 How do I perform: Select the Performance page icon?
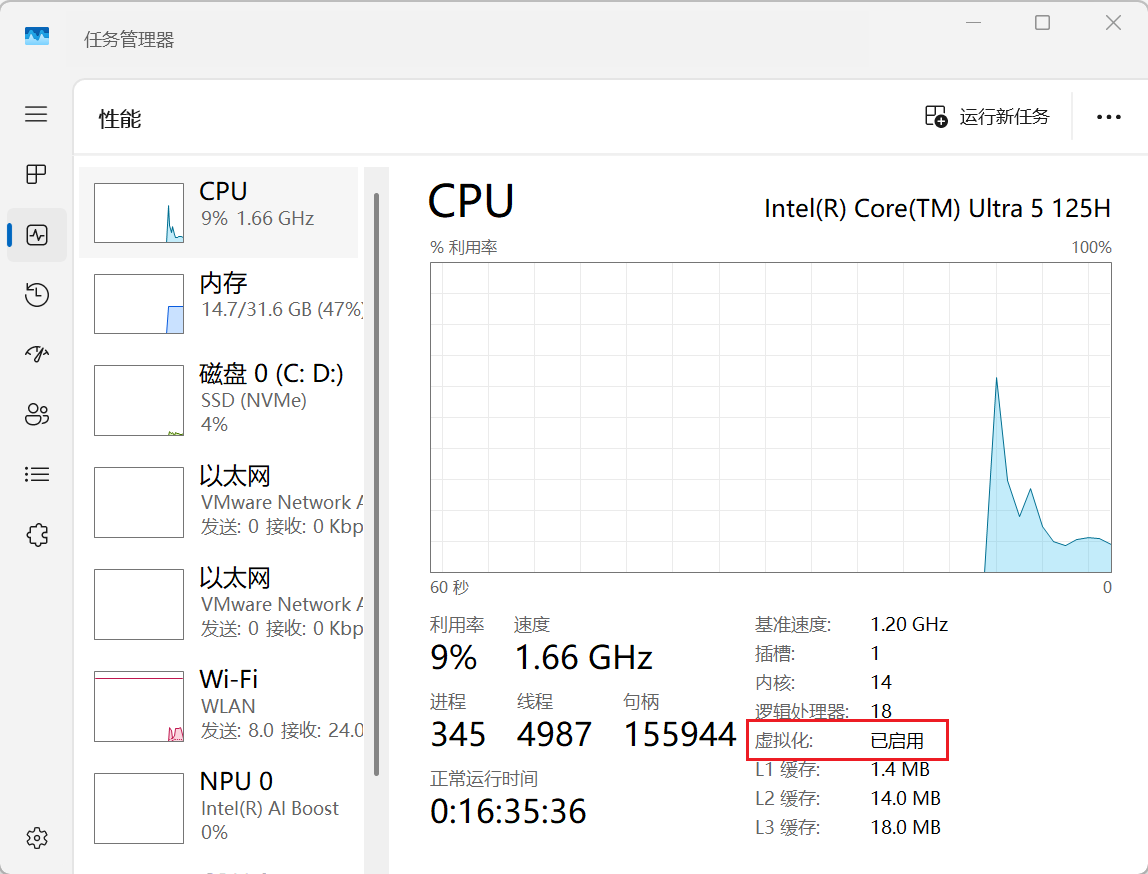tap(37, 235)
